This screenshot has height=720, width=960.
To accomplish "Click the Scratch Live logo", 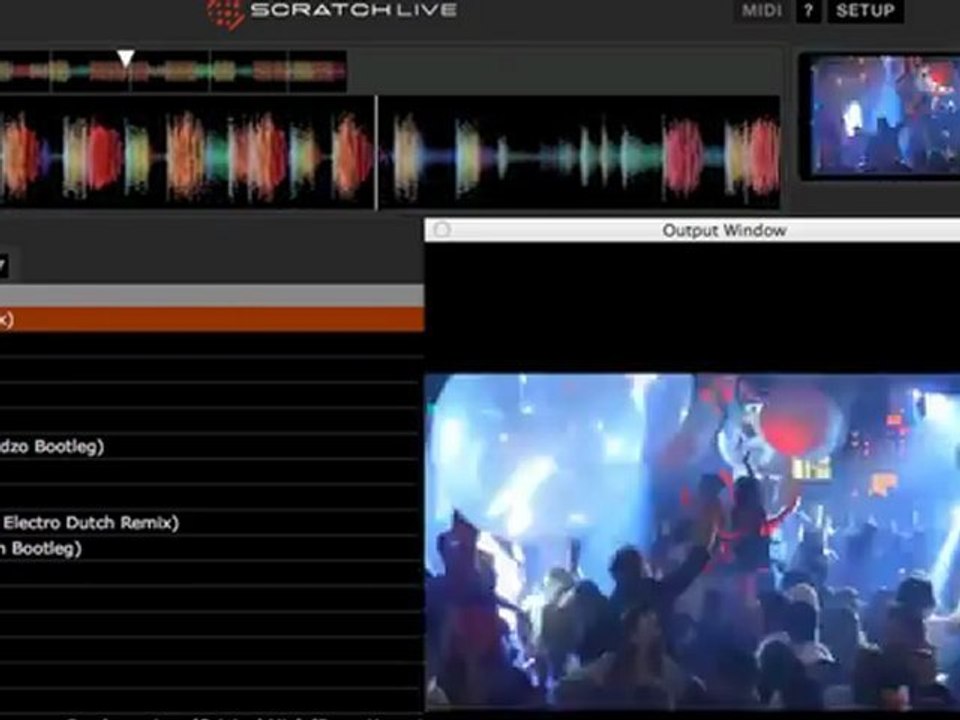I will [x=331, y=11].
